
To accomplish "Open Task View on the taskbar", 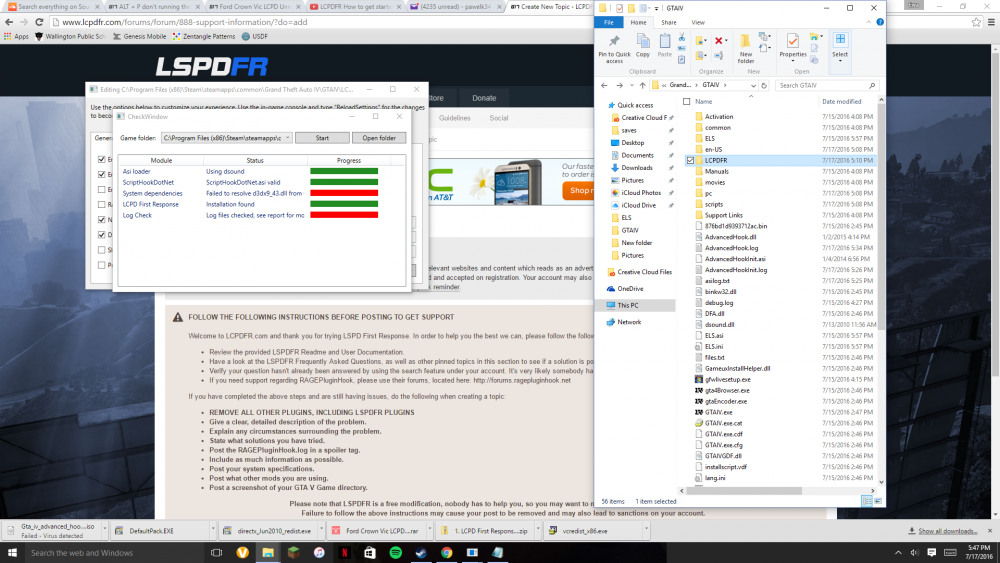I will 216,552.
